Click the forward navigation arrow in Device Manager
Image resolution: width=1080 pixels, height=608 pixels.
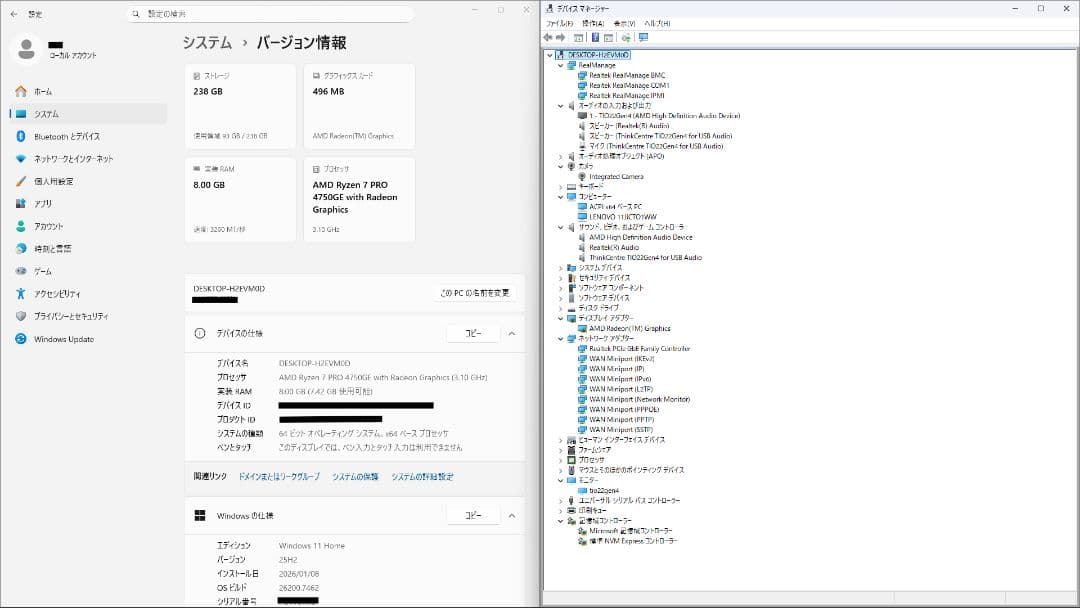[560, 38]
